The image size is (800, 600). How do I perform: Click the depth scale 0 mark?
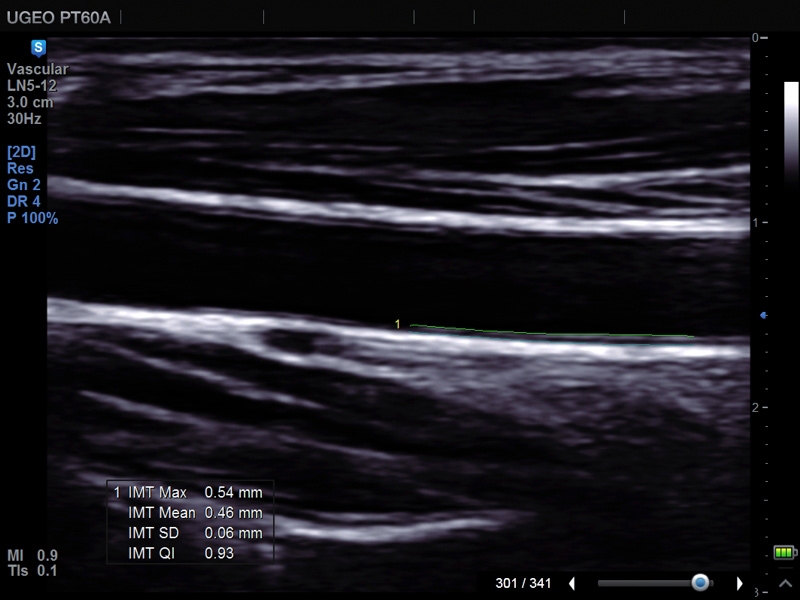click(x=760, y=37)
